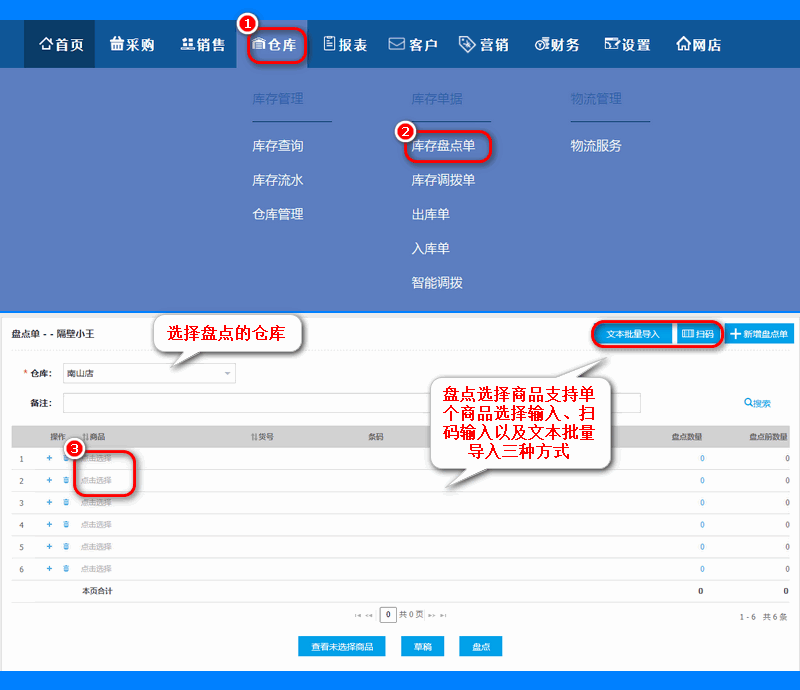The image size is (800, 690).
Task: Click the 文本批量导入 button
Action: (633, 334)
